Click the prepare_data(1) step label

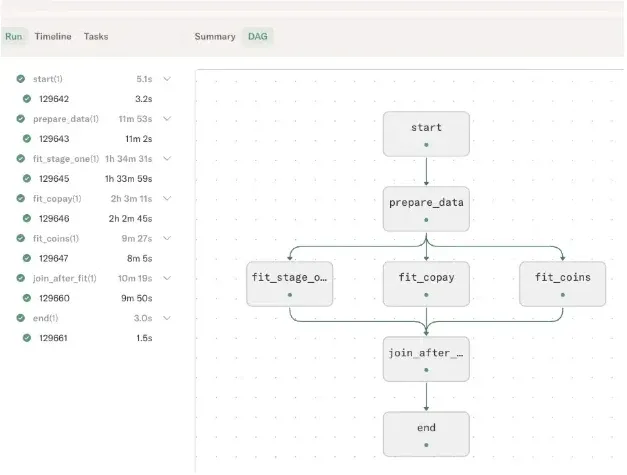click(x=66, y=119)
